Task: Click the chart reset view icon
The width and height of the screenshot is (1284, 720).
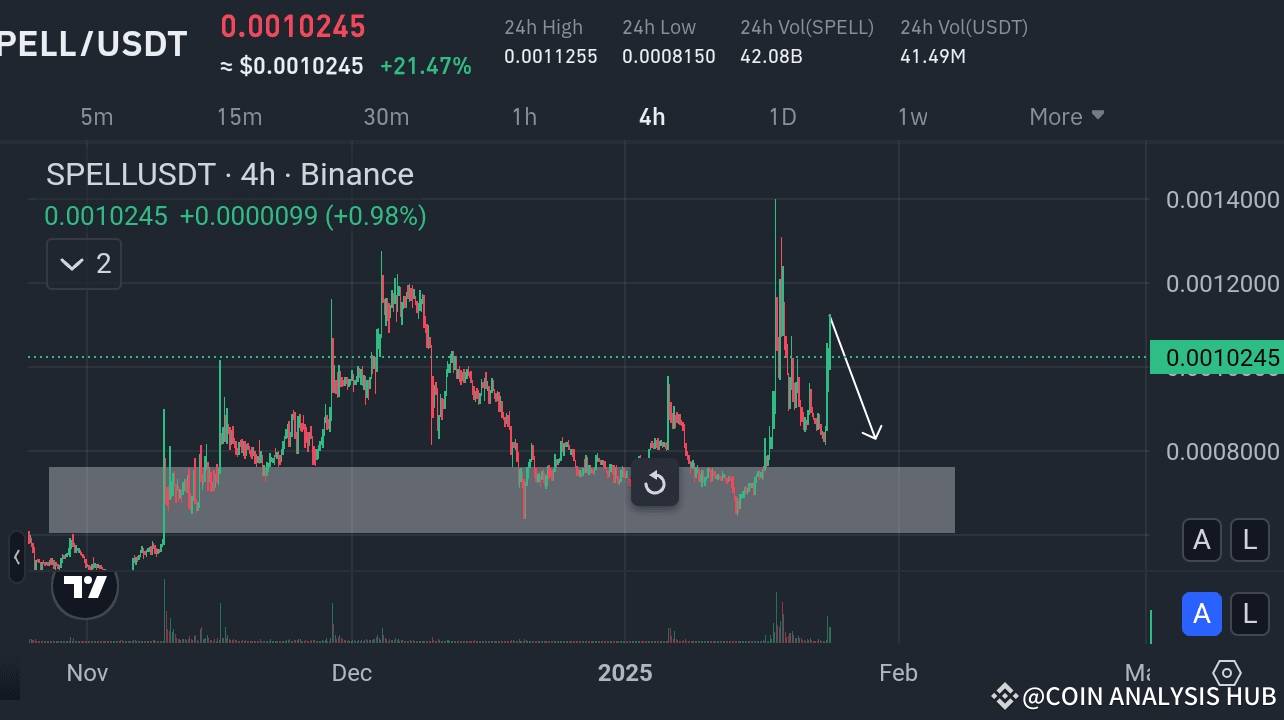Action: tap(655, 483)
